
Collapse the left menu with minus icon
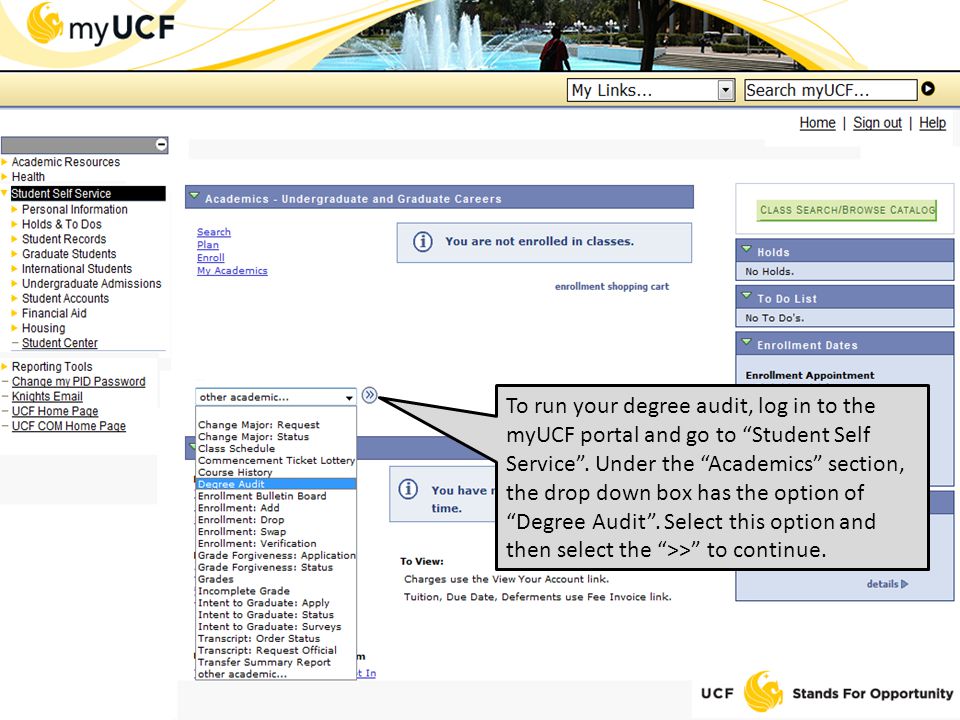(x=161, y=144)
